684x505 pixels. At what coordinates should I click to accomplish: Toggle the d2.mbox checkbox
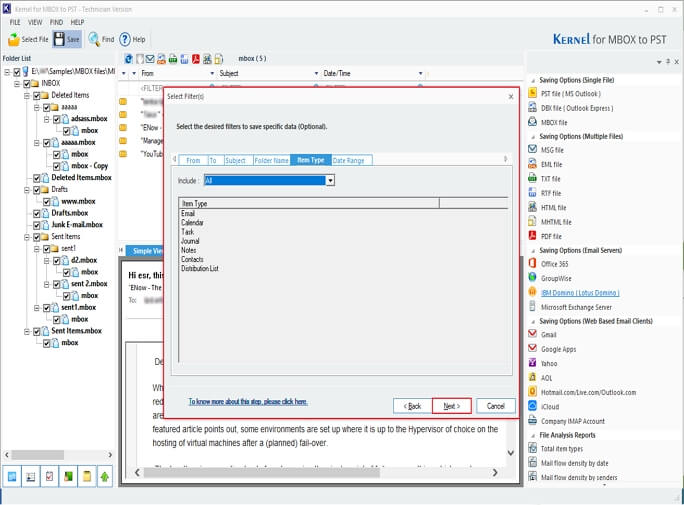tap(57, 260)
